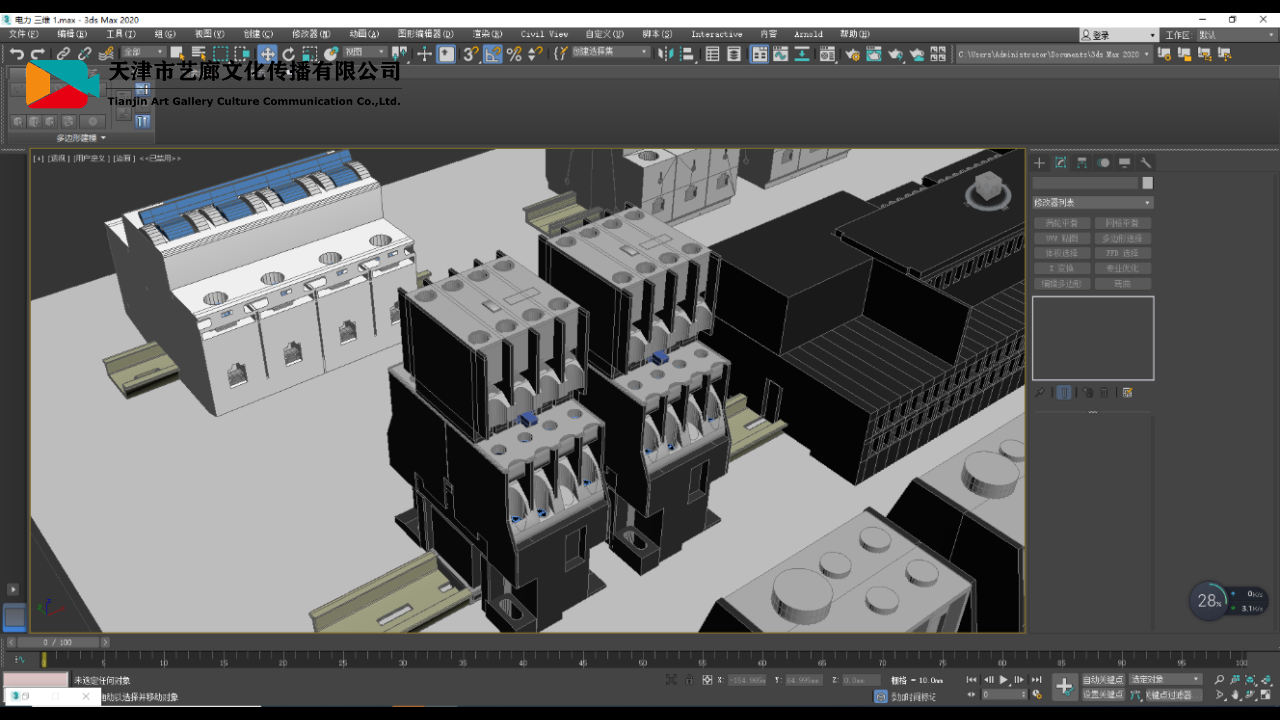
Task: Play the animation
Action: coord(1004,680)
